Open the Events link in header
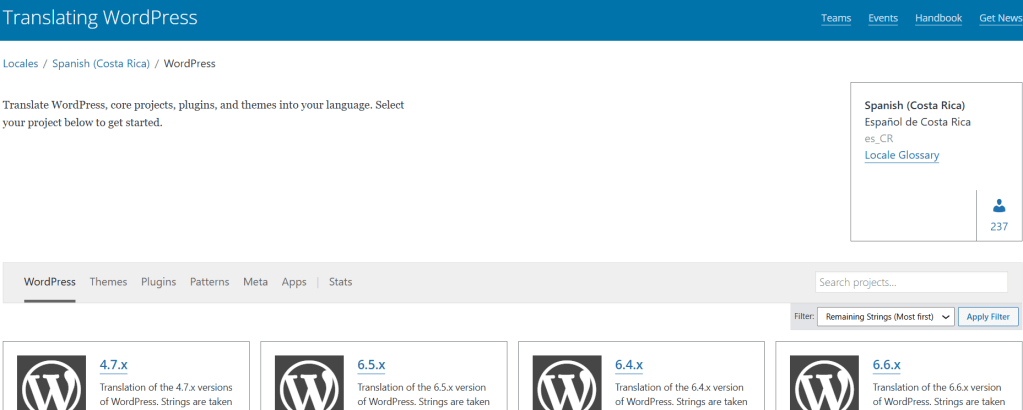The image size is (1023, 410). click(x=883, y=18)
